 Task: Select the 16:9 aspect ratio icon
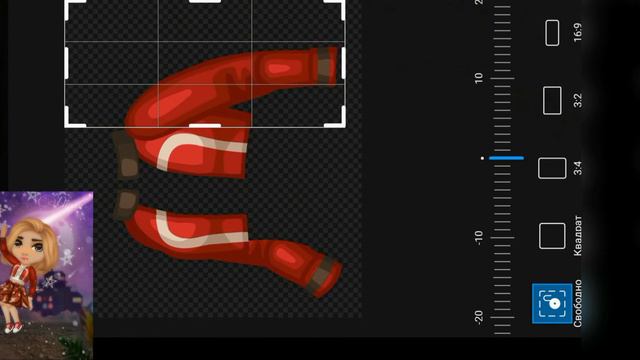pos(552,33)
